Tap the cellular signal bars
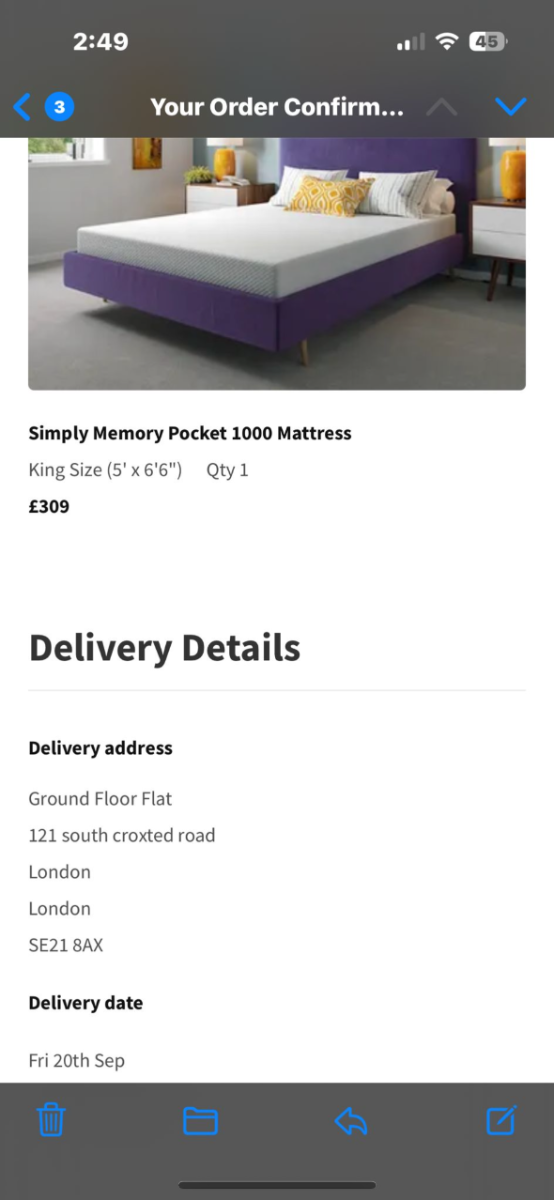The image size is (554, 1200). tap(411, 43)
